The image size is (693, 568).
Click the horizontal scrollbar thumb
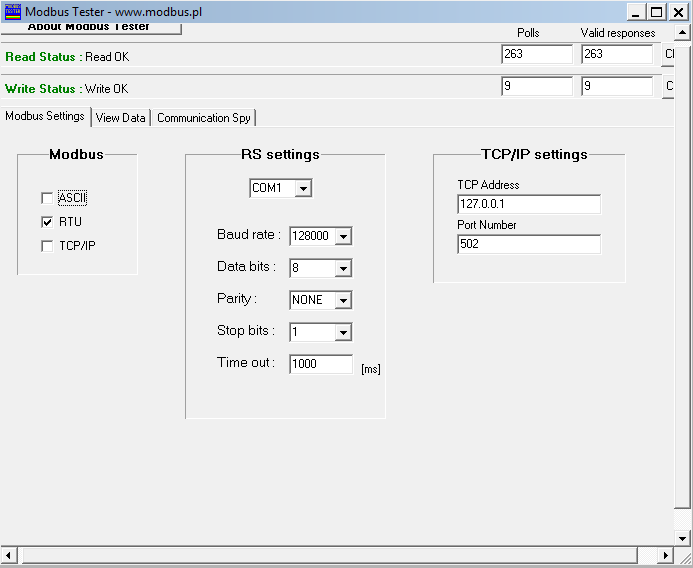point(330,554)
